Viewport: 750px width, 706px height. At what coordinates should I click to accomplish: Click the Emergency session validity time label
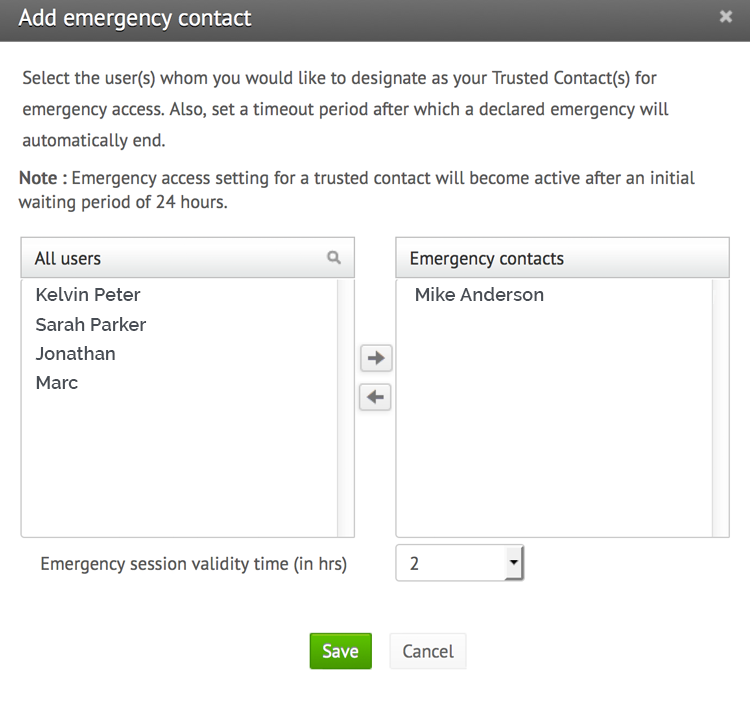tap(194, 564)
